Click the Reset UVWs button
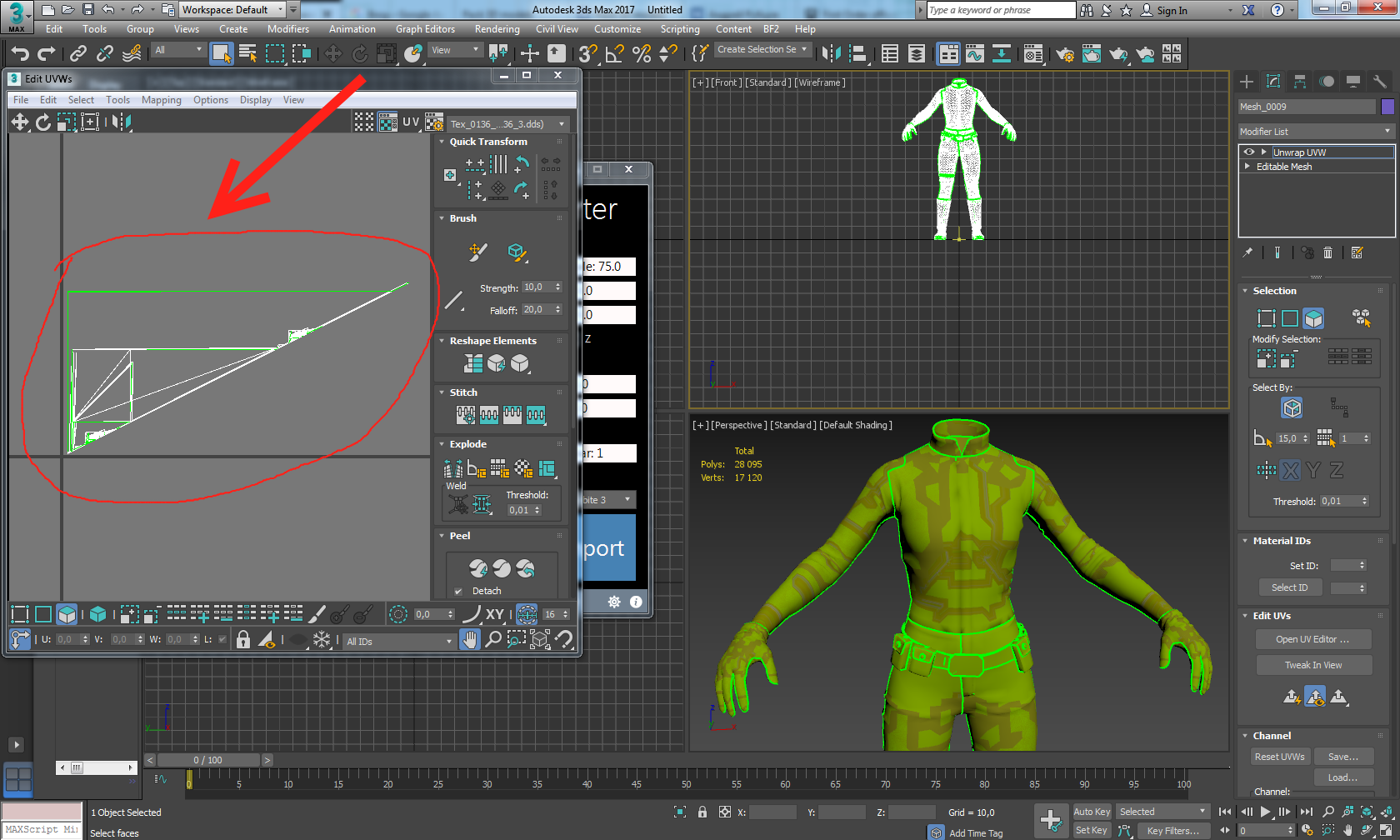Viewport: 1400px width, 840px height. click(1280, 757)
